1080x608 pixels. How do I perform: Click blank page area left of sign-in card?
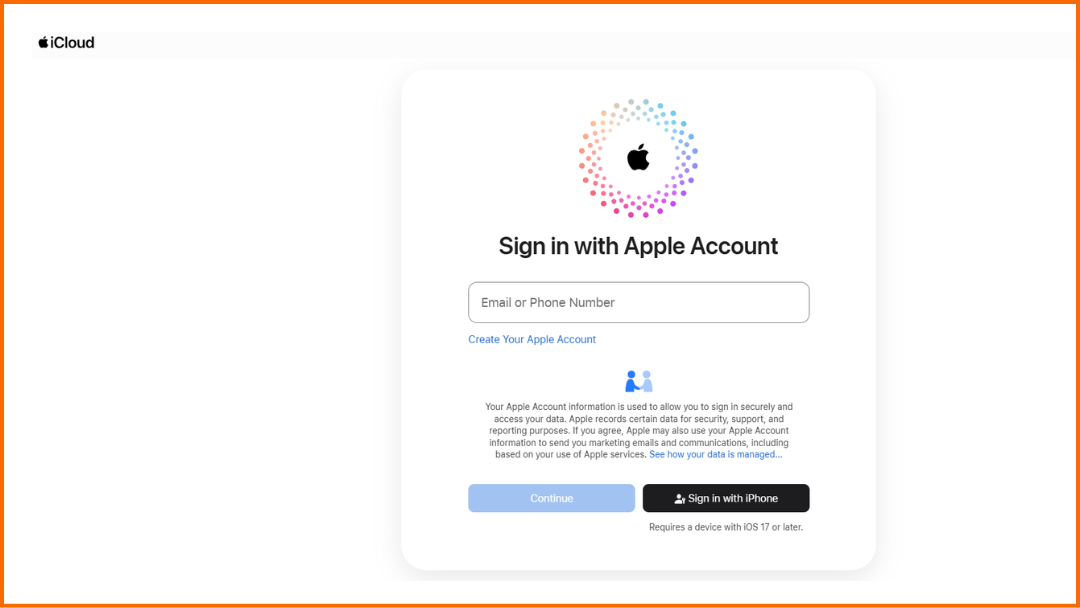click(x=207, y=310)
